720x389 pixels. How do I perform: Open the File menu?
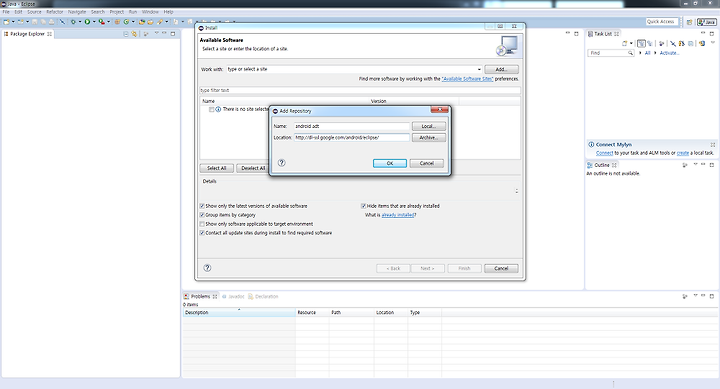(6, 12)
